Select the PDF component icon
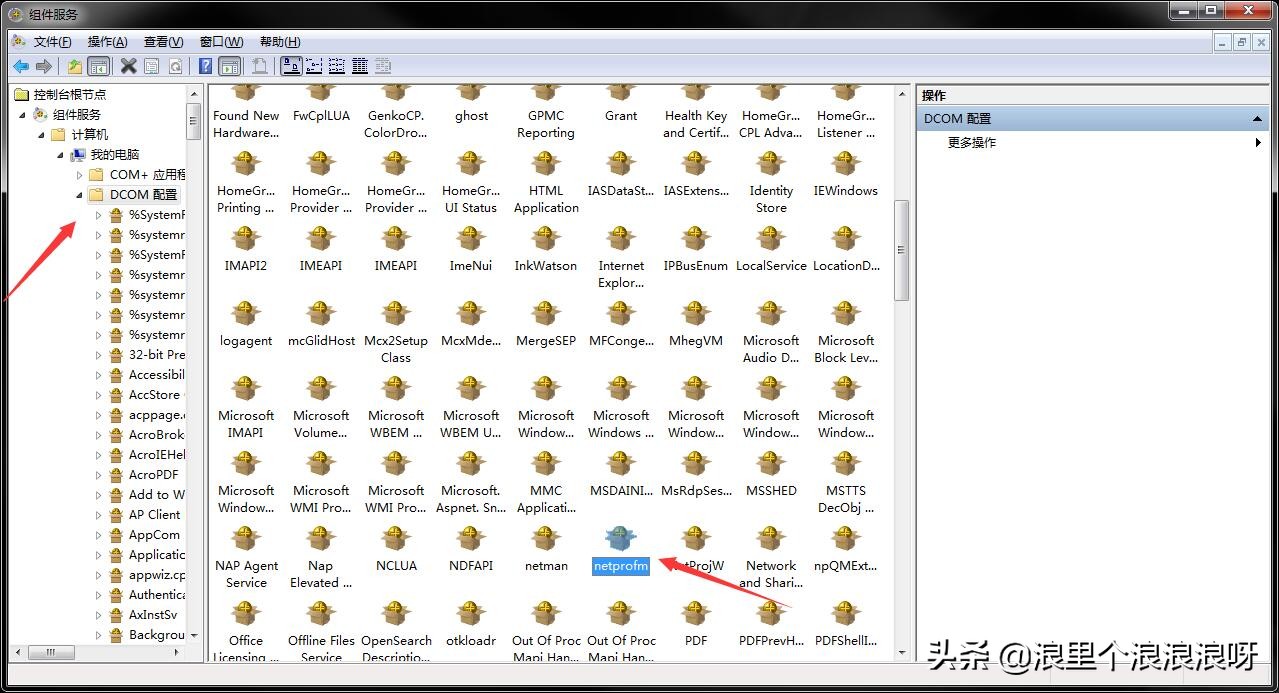This screenshot has width=1279, height=693. click(696, 615)
